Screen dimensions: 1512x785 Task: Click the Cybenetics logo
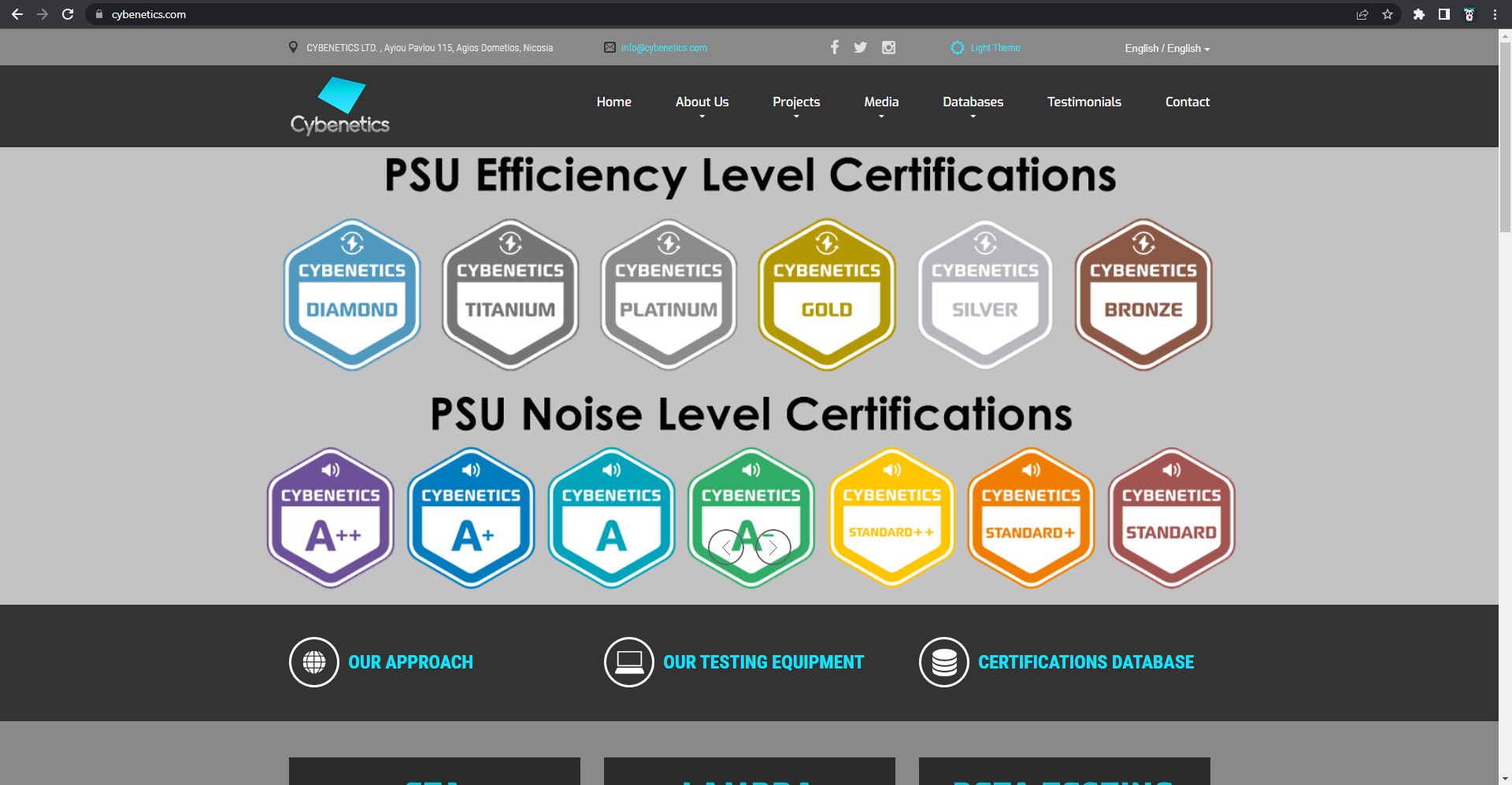point(340,106)
